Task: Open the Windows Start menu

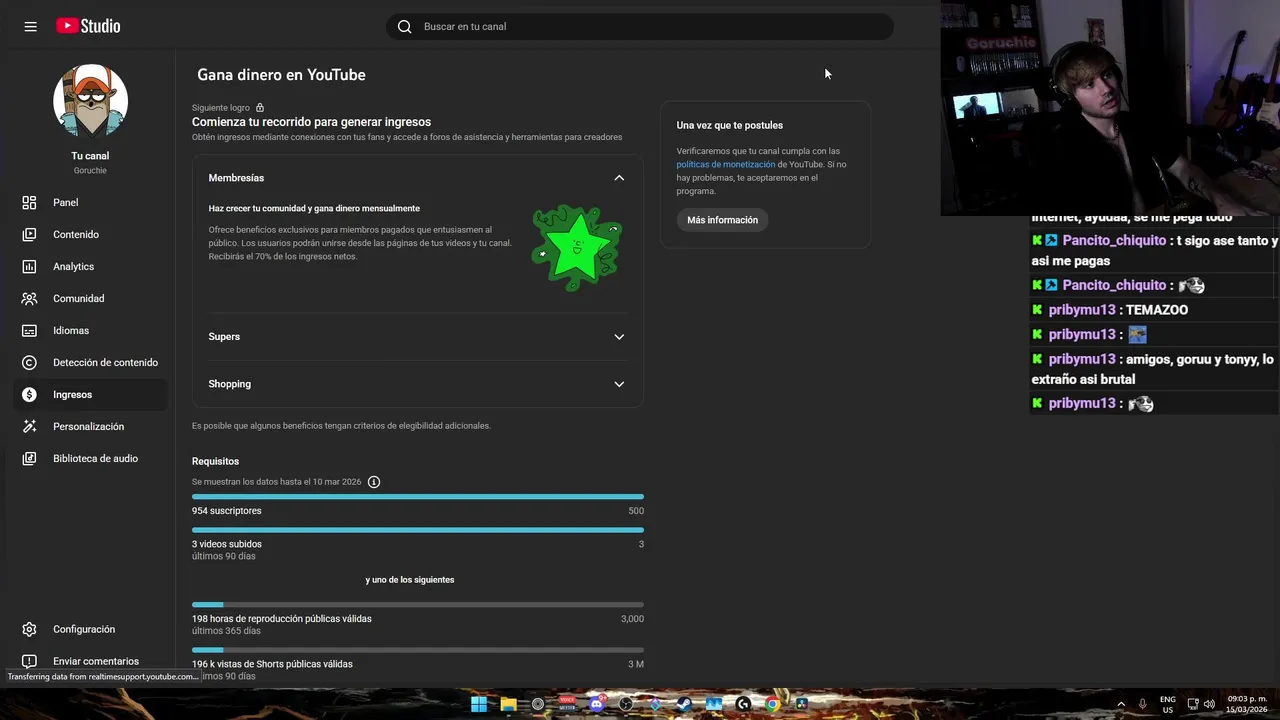Action: 479,704
